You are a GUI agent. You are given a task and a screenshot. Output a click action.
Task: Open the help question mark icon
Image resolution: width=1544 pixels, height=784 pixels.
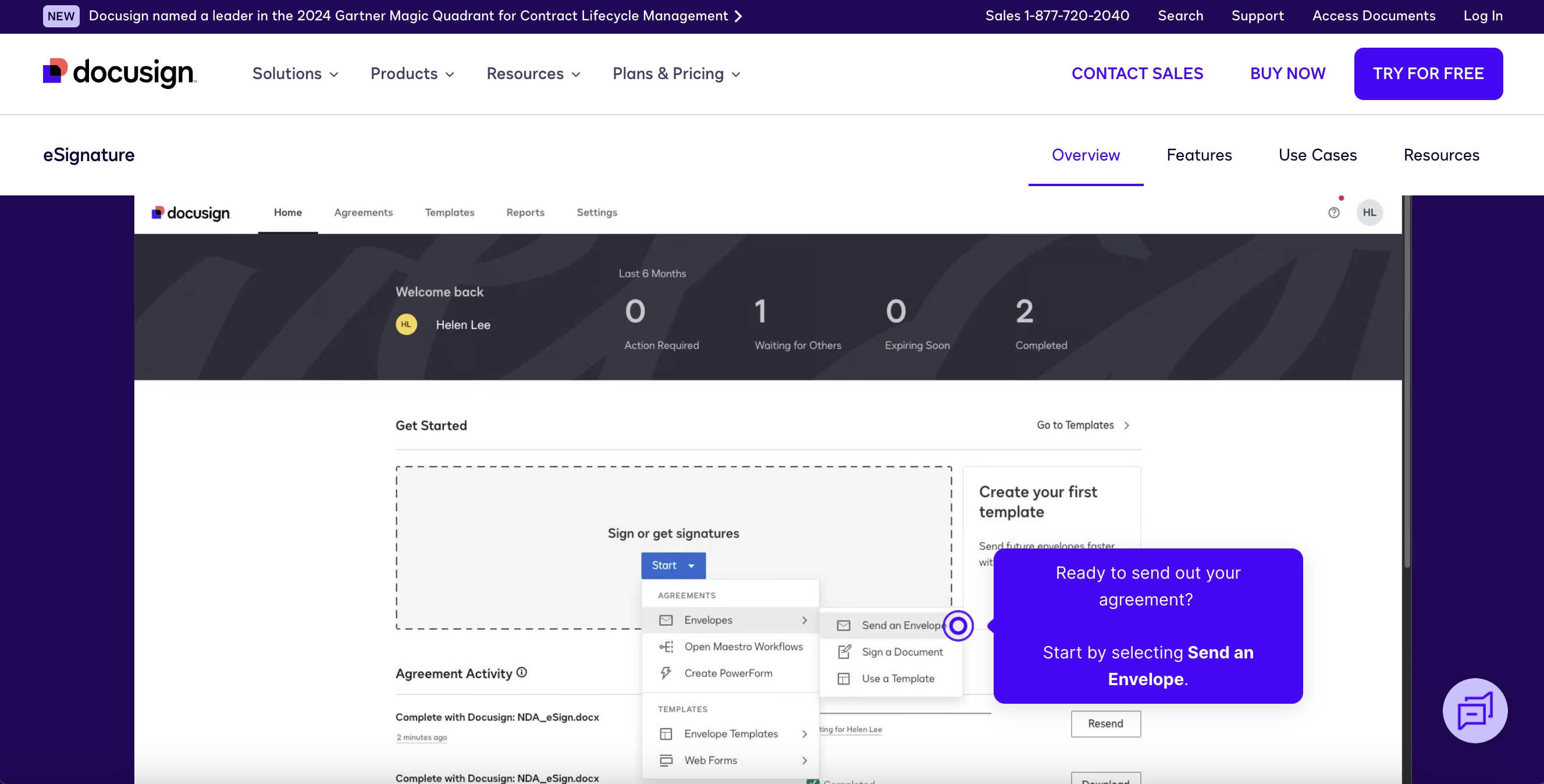pyautogui.click(x=1333, y=212)
